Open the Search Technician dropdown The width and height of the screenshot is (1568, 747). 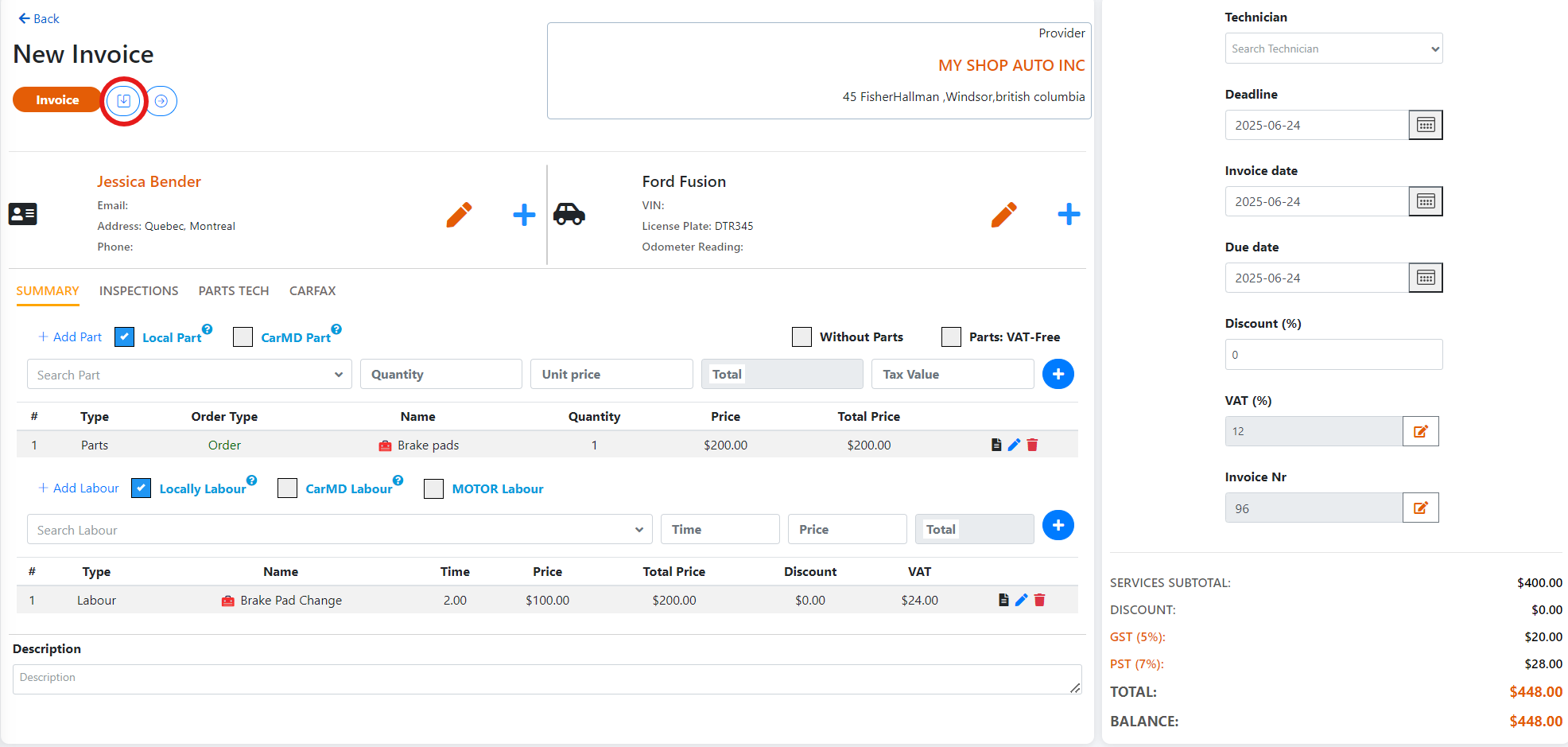point(1333,49)
